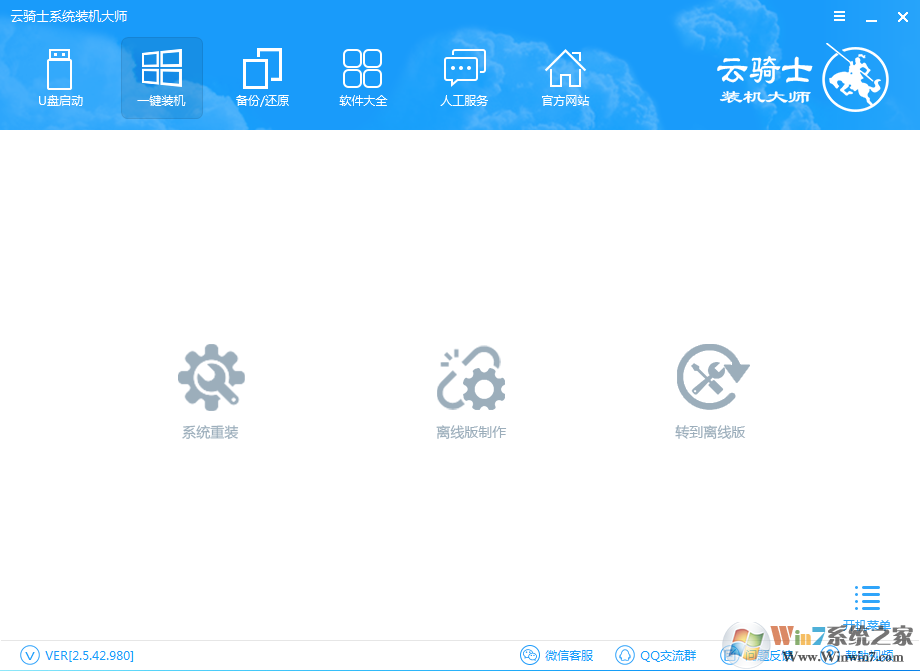Open the U盘启动 USB boot tab
920x671 pixels.
click(x=60, y=77)
